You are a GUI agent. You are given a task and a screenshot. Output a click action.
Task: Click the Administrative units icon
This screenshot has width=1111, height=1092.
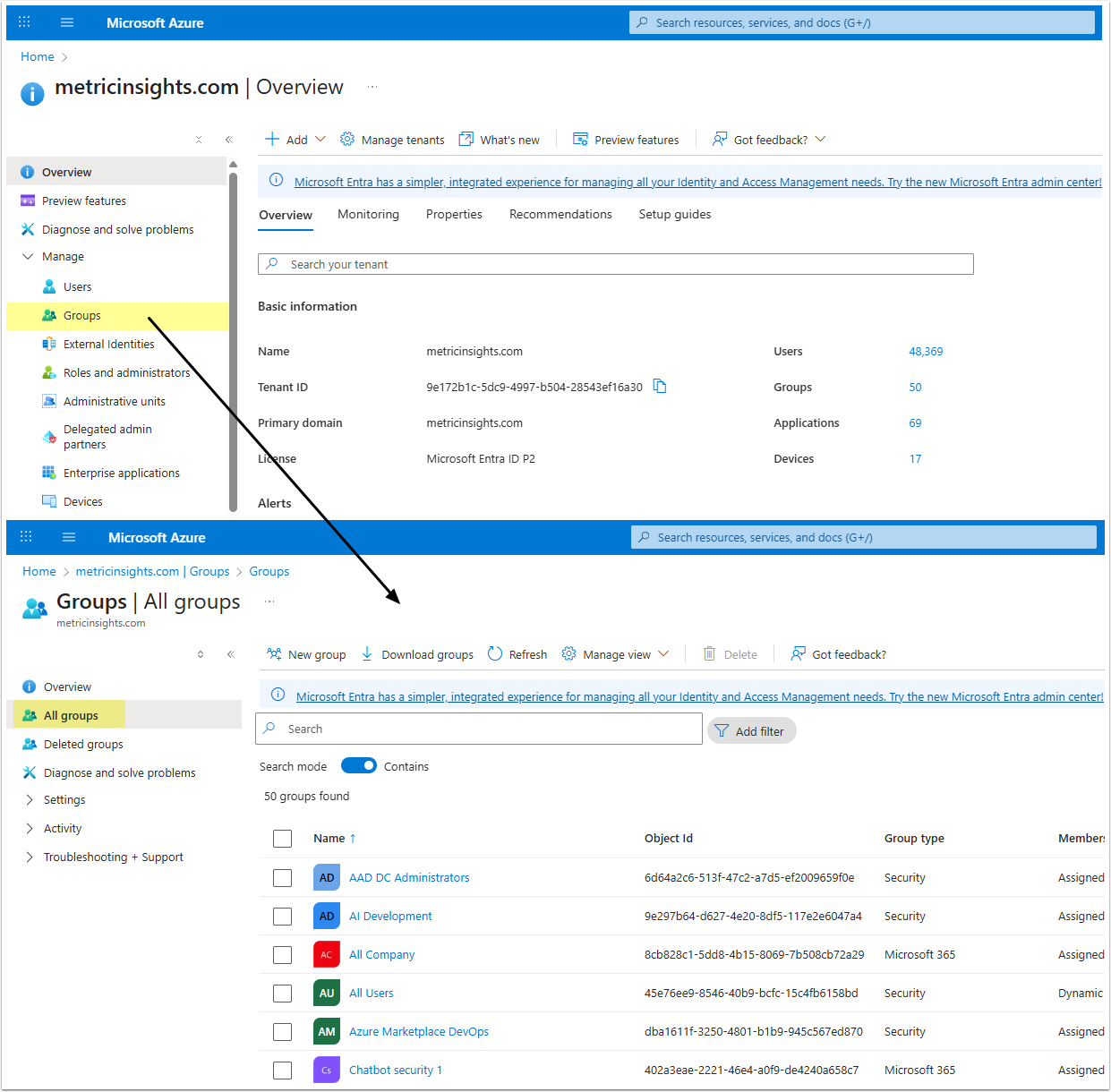click(x=49, y=401)
